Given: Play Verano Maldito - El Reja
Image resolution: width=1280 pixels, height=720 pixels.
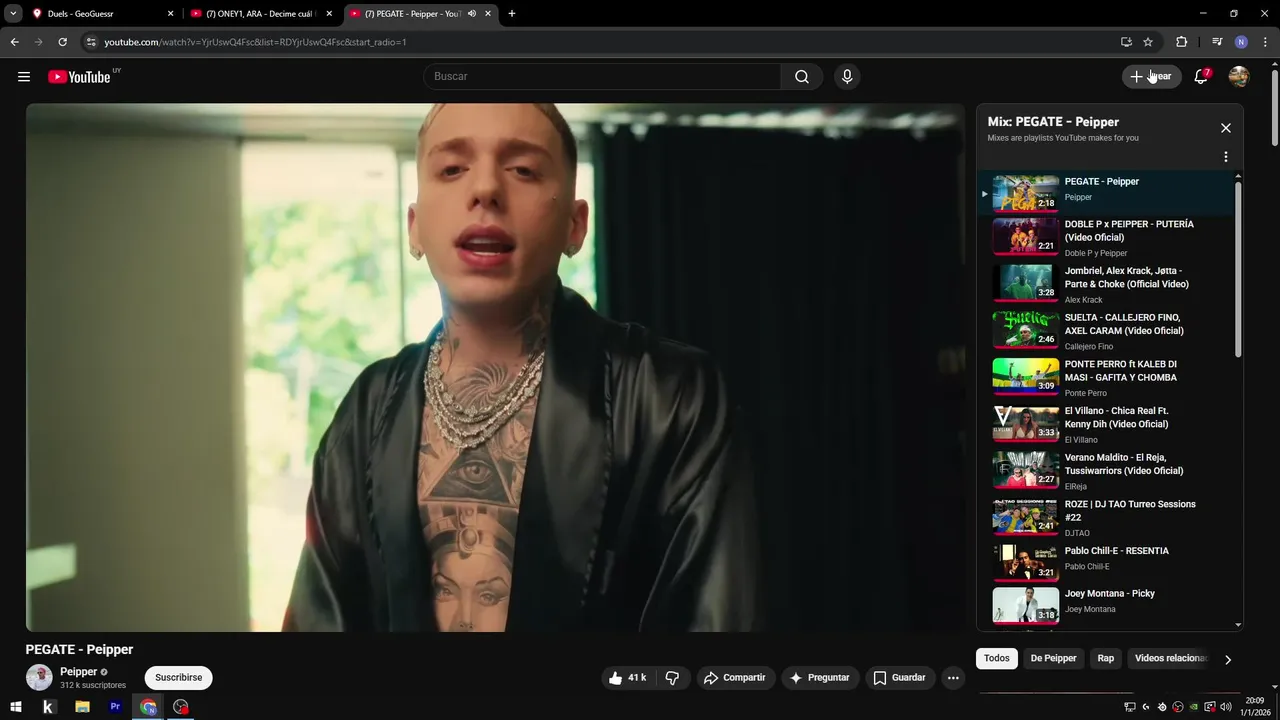Looking at the screenshot, I should click(1107, 471).
